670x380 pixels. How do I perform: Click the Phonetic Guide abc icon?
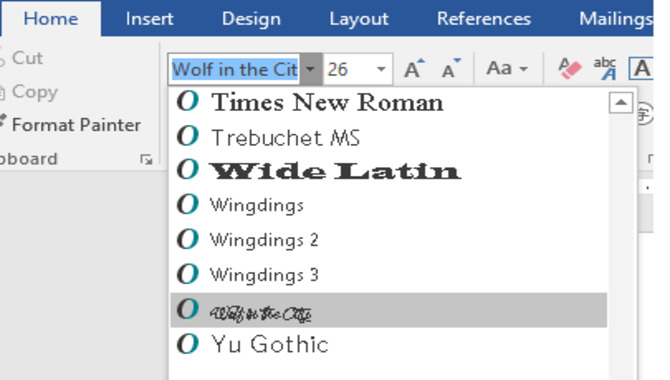pyautogui.click(x=605, y=69)
